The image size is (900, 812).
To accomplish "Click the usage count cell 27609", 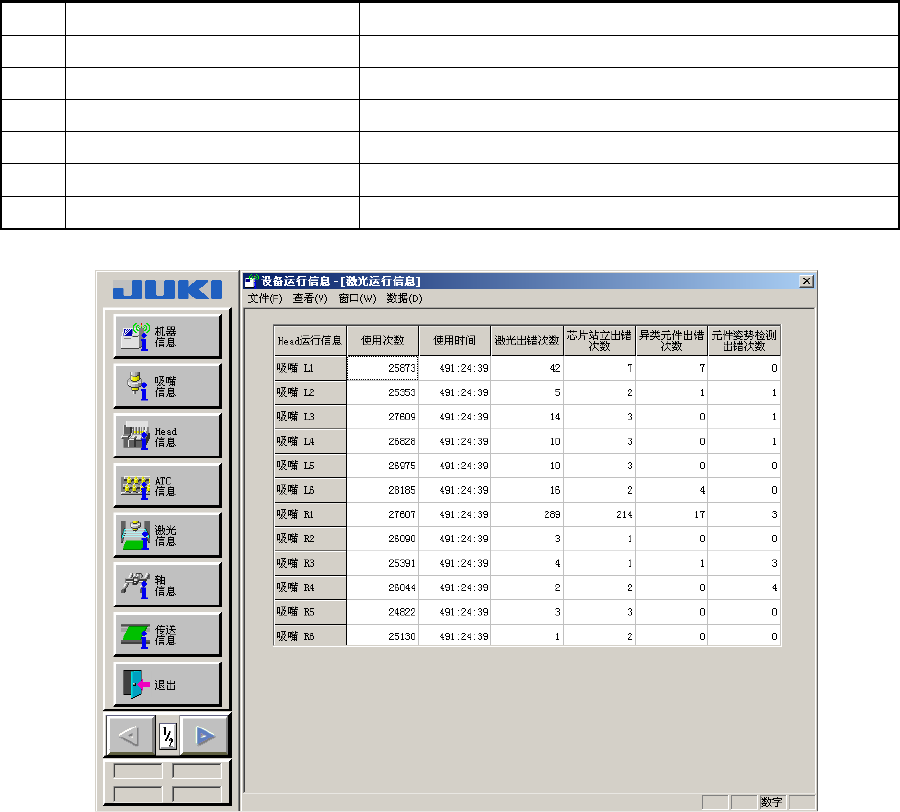I will tap(382, 417).
